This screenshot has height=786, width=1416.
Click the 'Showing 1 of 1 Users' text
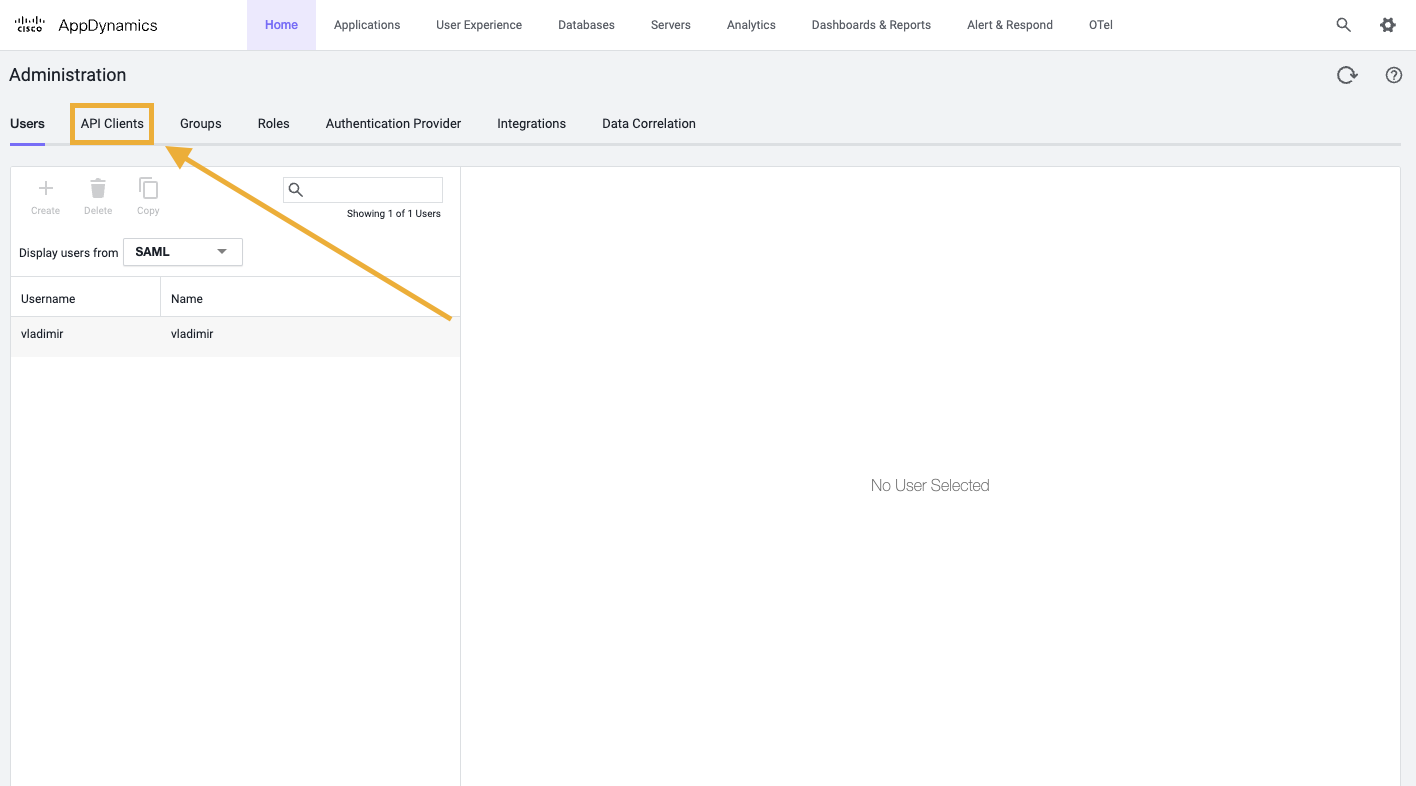pyautogui.click(x=394, y=214)
